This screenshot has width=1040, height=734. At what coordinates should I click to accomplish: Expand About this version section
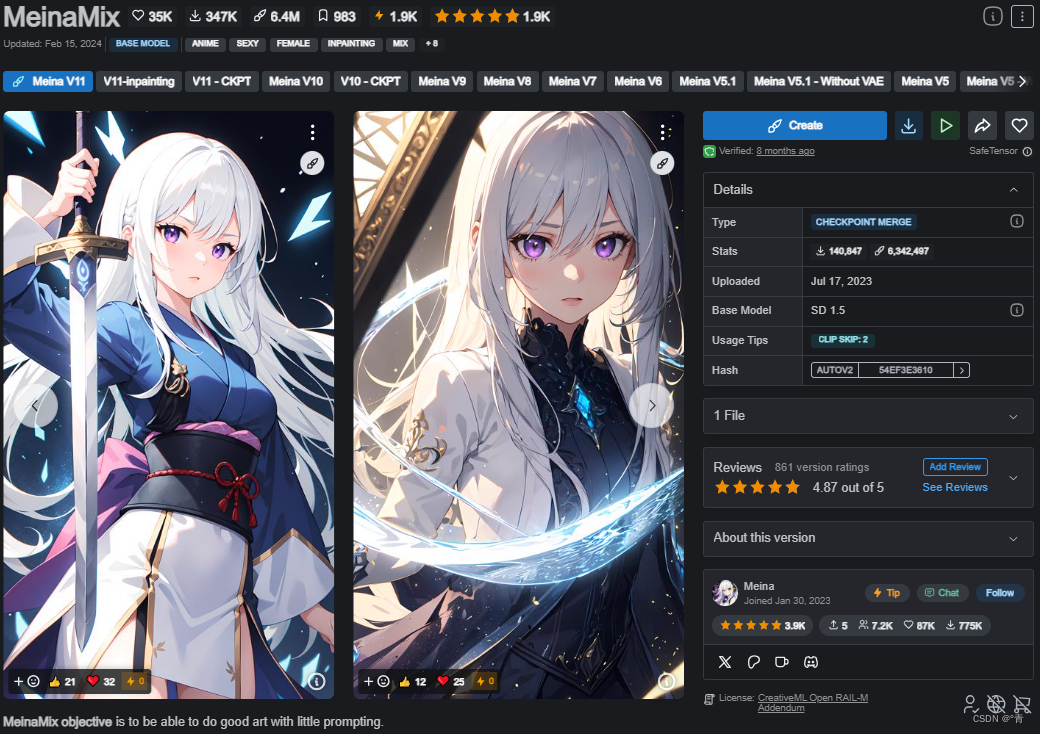1013,538
